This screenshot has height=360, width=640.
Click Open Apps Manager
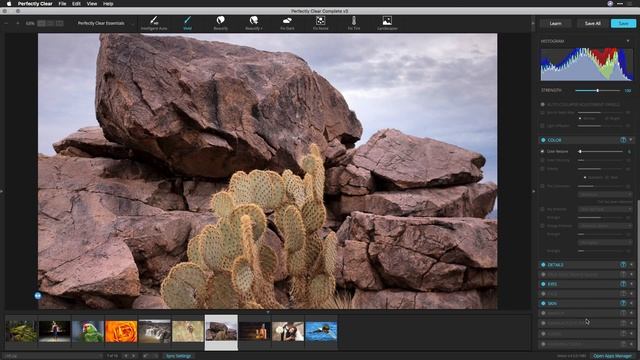tap(612, 356)
